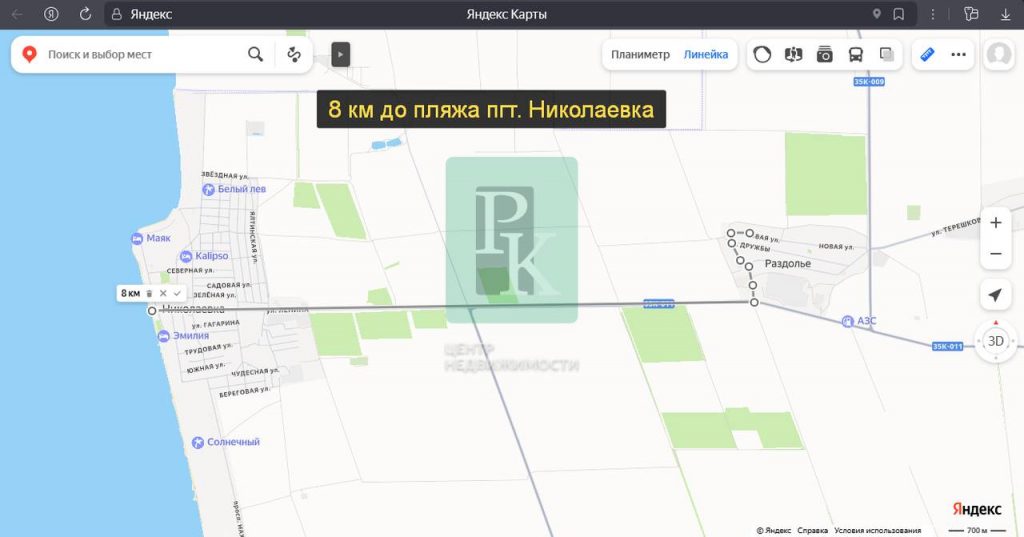The image size is (1024, 537).
Task: Click the location permission pin in address bar
Action: click(876, 14)
